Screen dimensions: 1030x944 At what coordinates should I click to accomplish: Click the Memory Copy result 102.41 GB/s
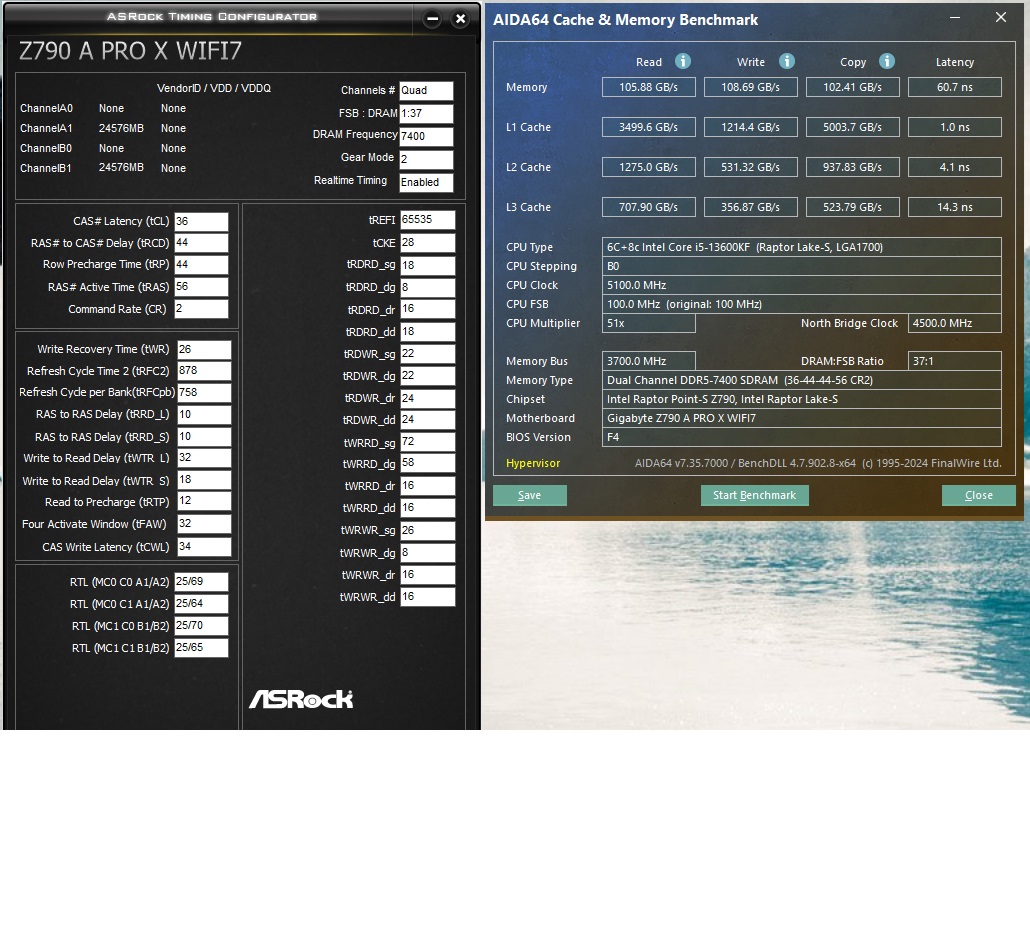pos(852,87)
